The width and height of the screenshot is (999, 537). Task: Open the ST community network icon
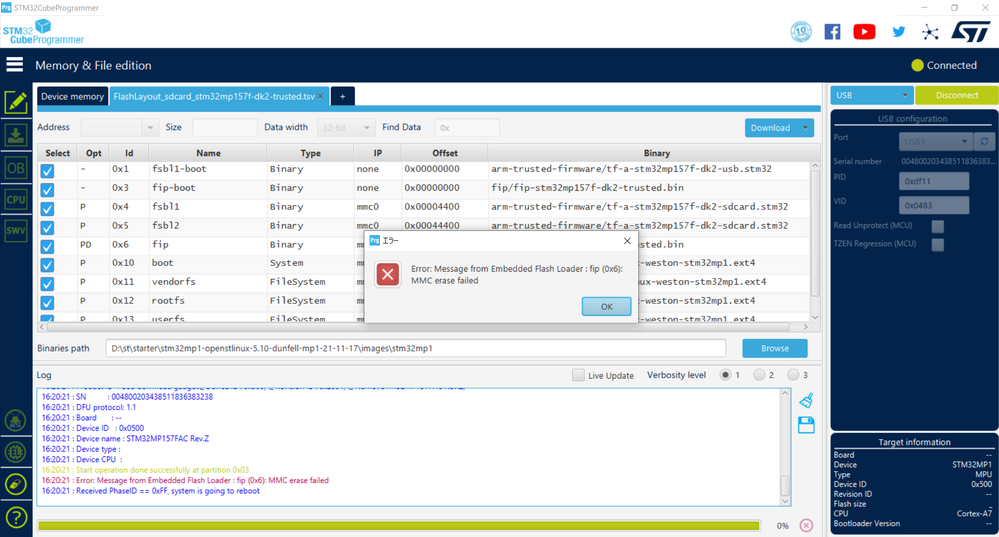pyautogui.click(x=930, y=32)
